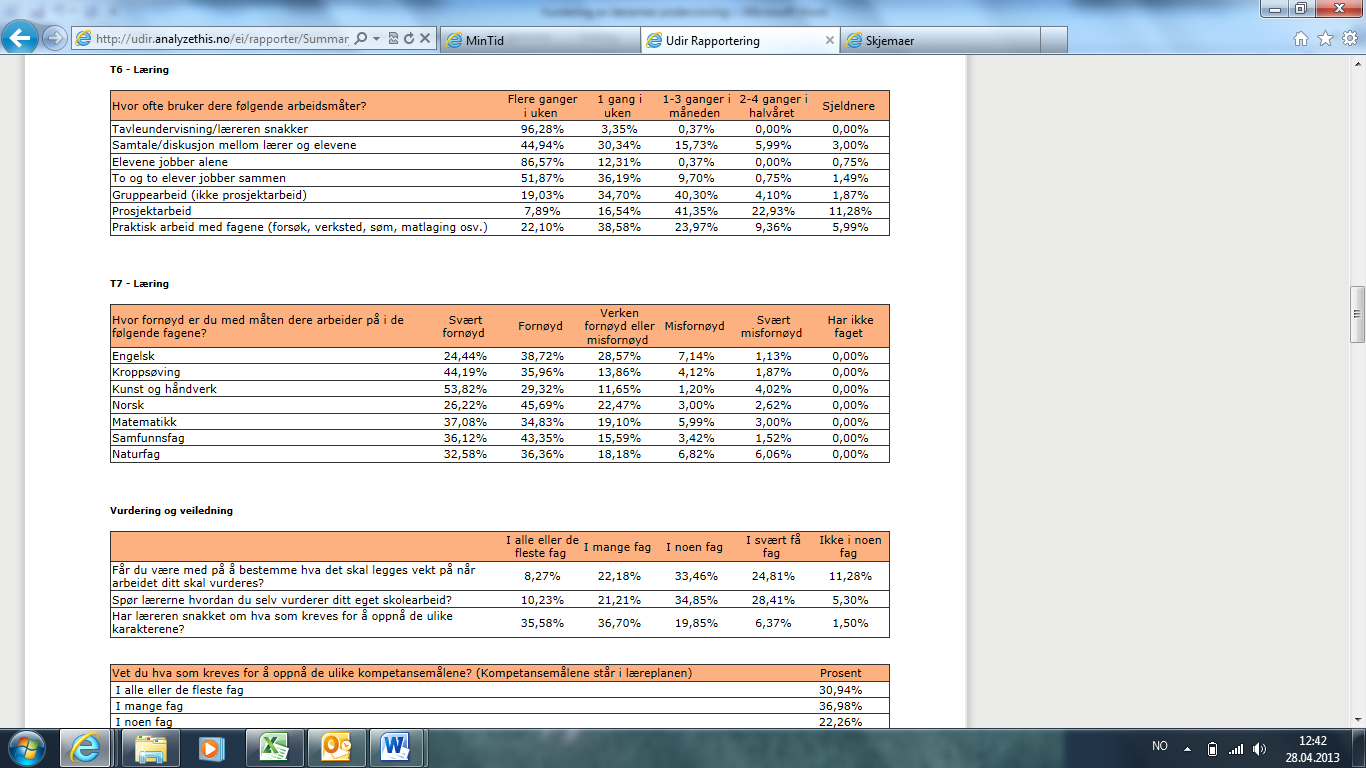Click the forward navigation arrow
Image resolution: width=1366 pixels, height=768 pixels.
54,39
